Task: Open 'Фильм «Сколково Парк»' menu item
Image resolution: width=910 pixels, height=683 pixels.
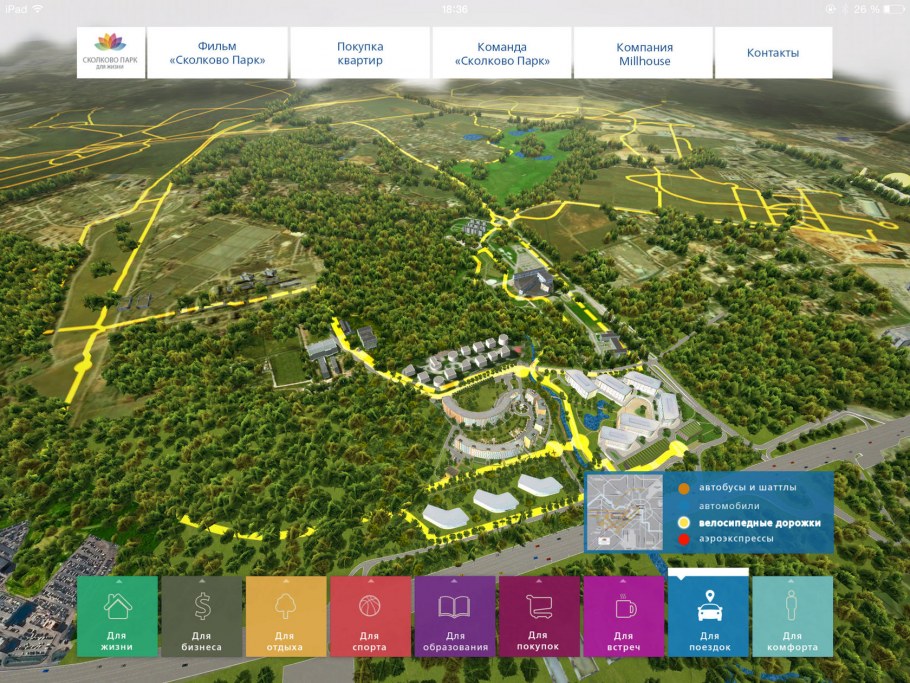Action: [218, 53]
